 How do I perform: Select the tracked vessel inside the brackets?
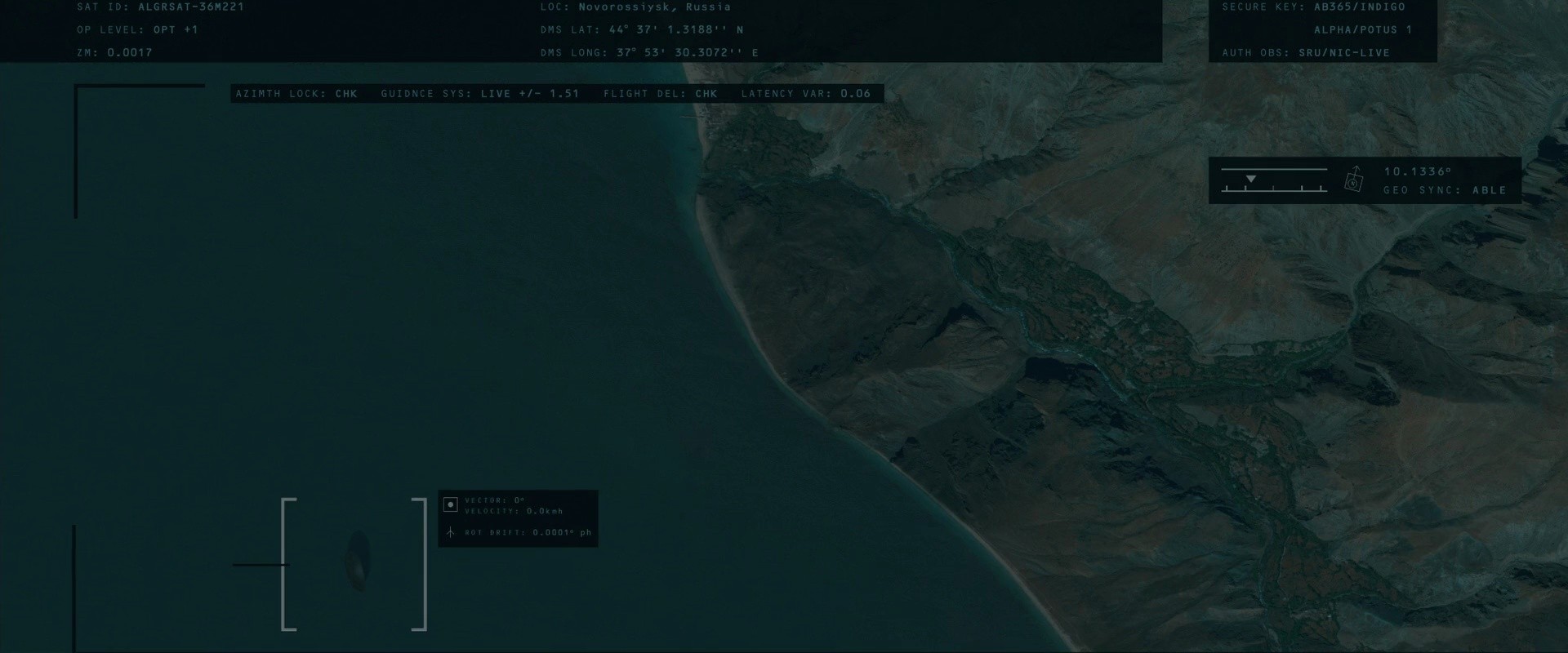[358, 560]
